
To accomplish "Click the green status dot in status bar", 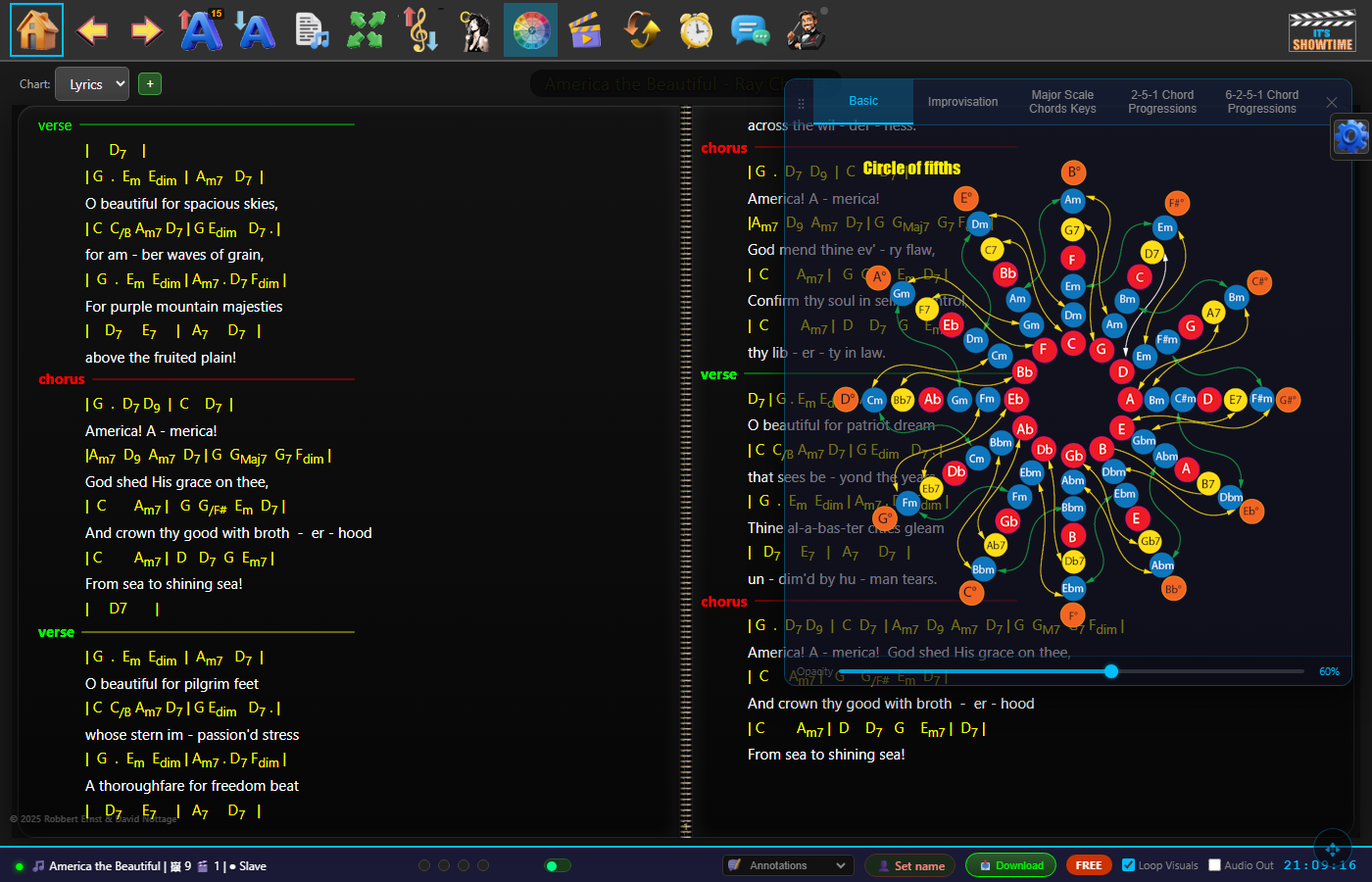I will (x=19, y=866).
